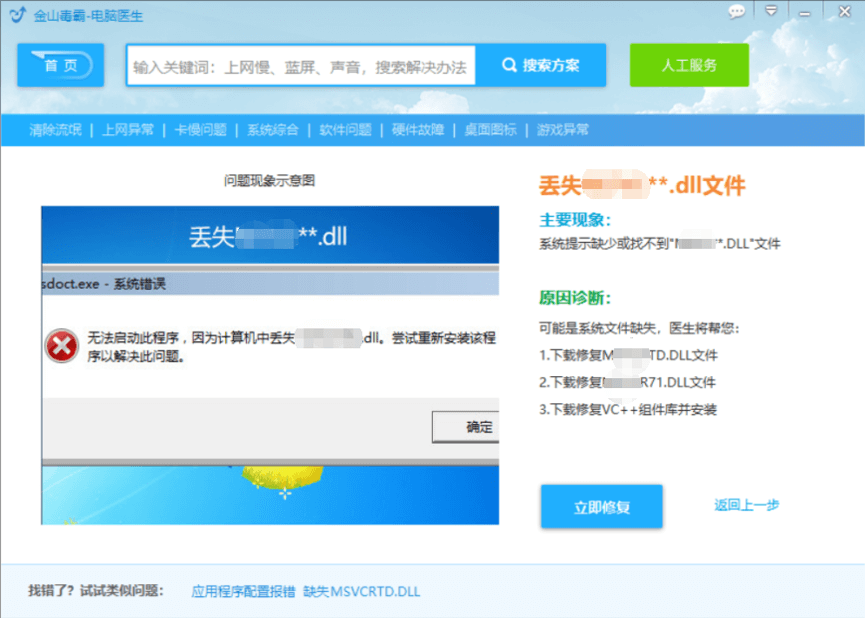The height and width of the screenshot is (618, 866).
Task: Select 硬件故障 category
Action: [x=418, y=130]
